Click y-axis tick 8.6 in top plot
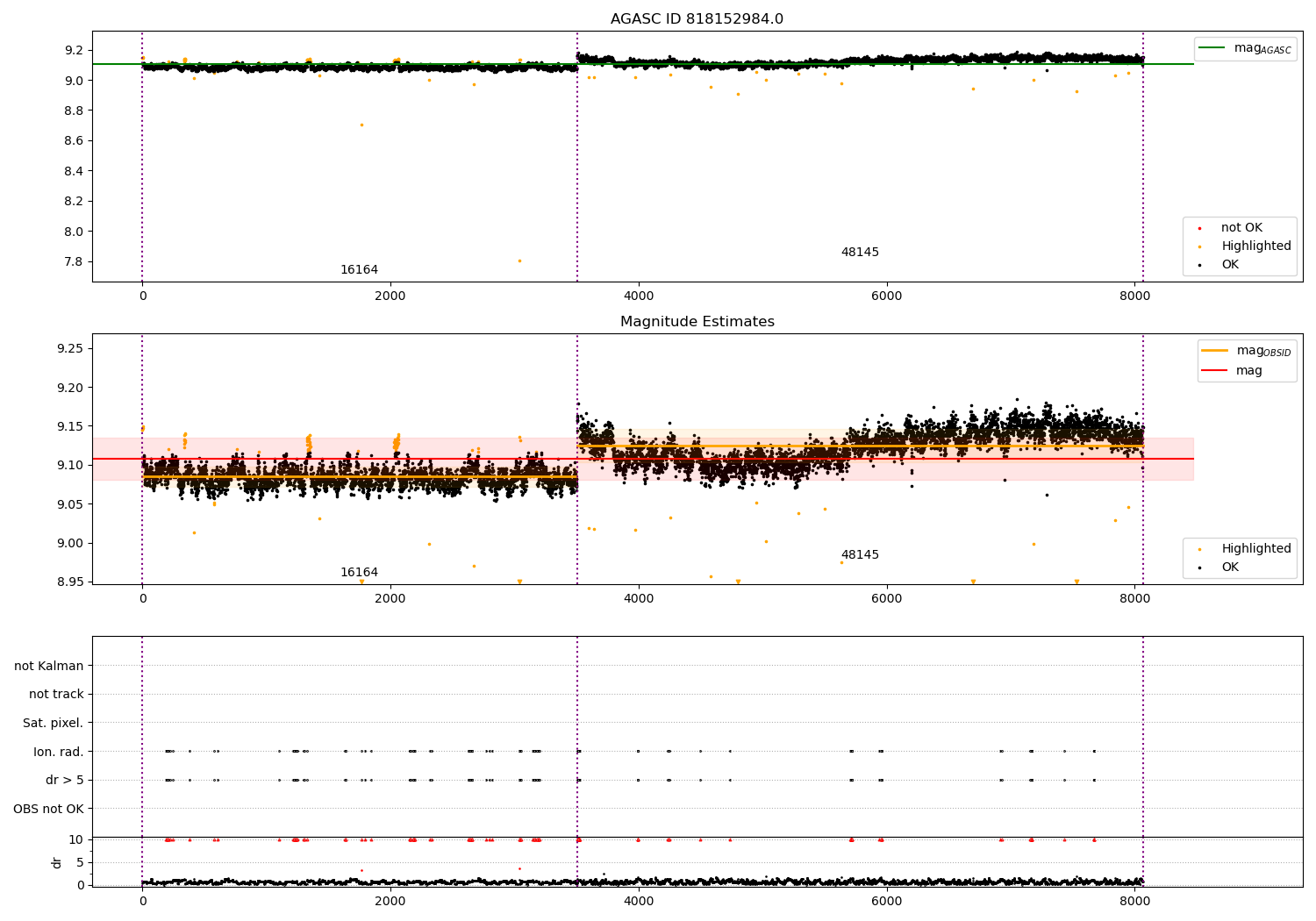The image size is (1316, 921). click(x=75, y=141)
